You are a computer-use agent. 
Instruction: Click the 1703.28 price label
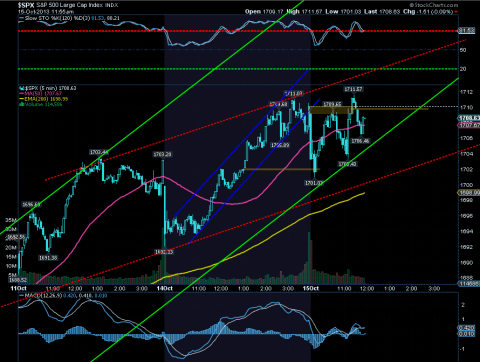pos(162,154)
